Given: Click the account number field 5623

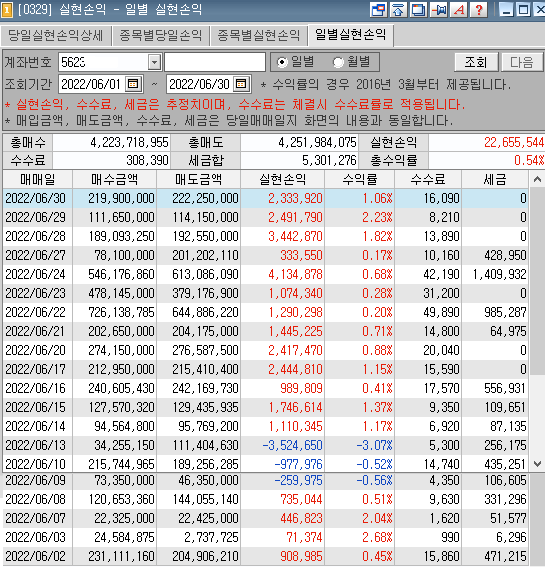Looking at the screenshot, I should pyautogui.click(x=103, y=62).
